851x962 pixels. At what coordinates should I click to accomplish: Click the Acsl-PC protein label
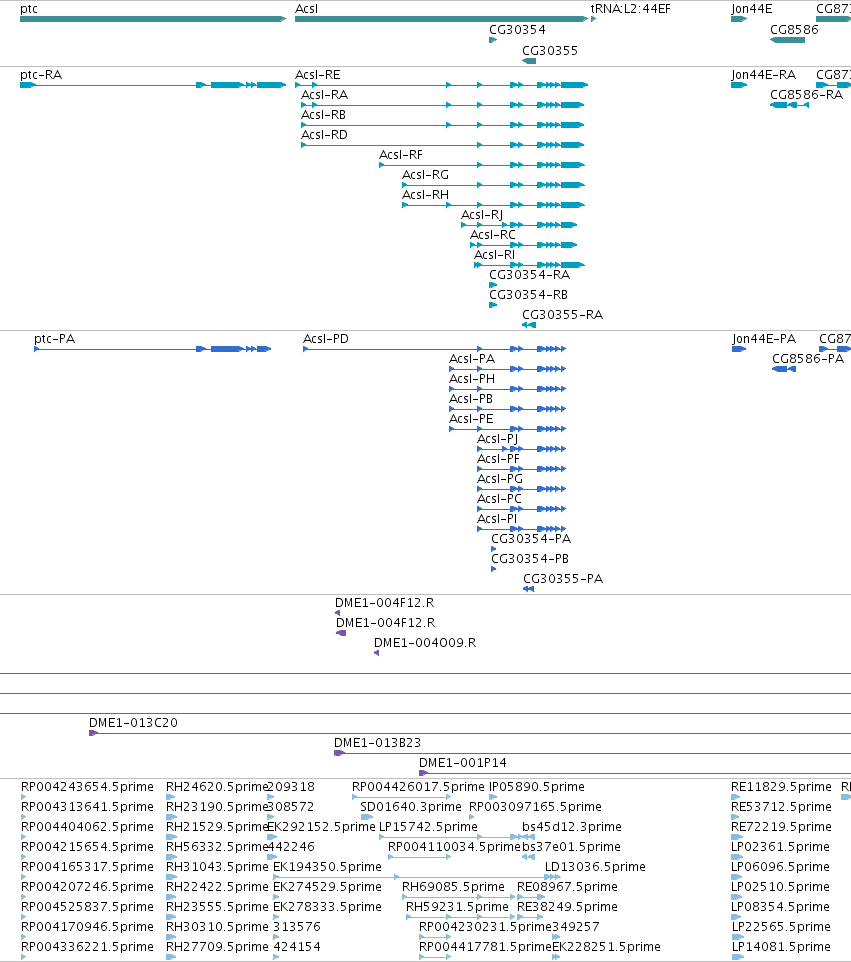pyautogui.click(x=499, y=499)
